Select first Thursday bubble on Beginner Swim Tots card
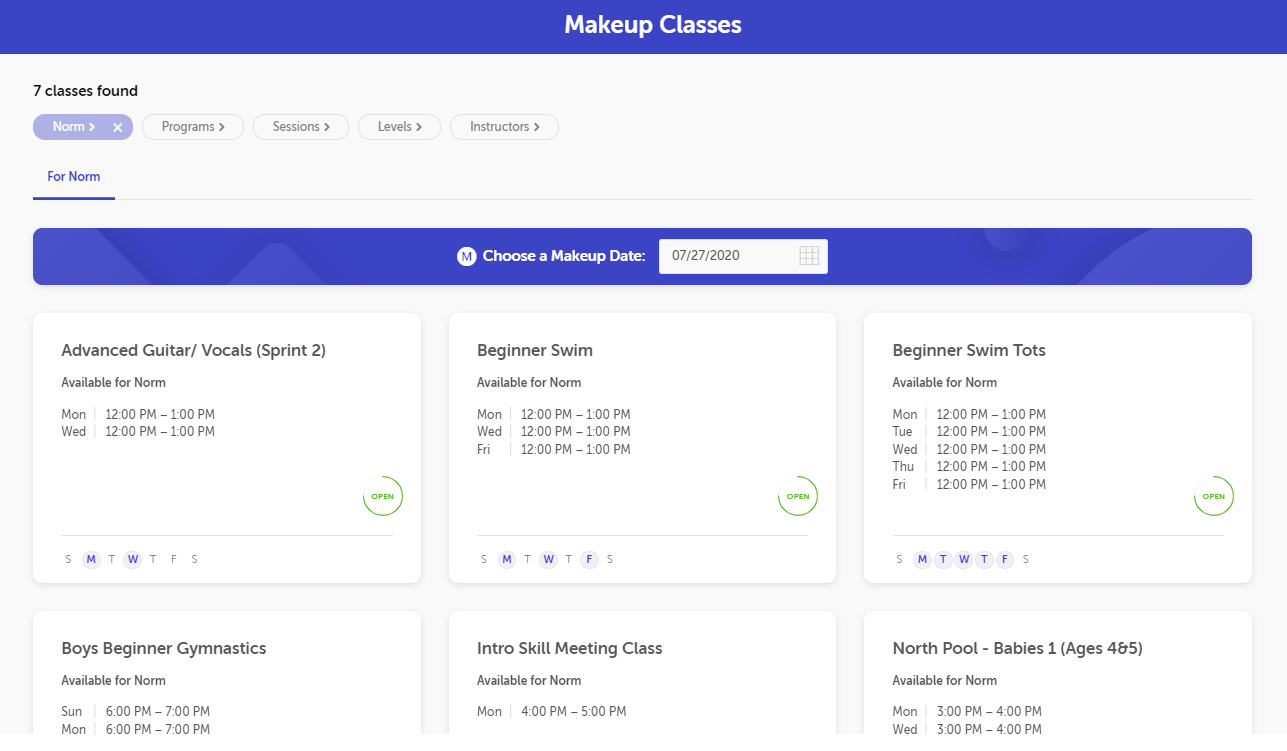1287x751 pixels. [x=984, y=559]
